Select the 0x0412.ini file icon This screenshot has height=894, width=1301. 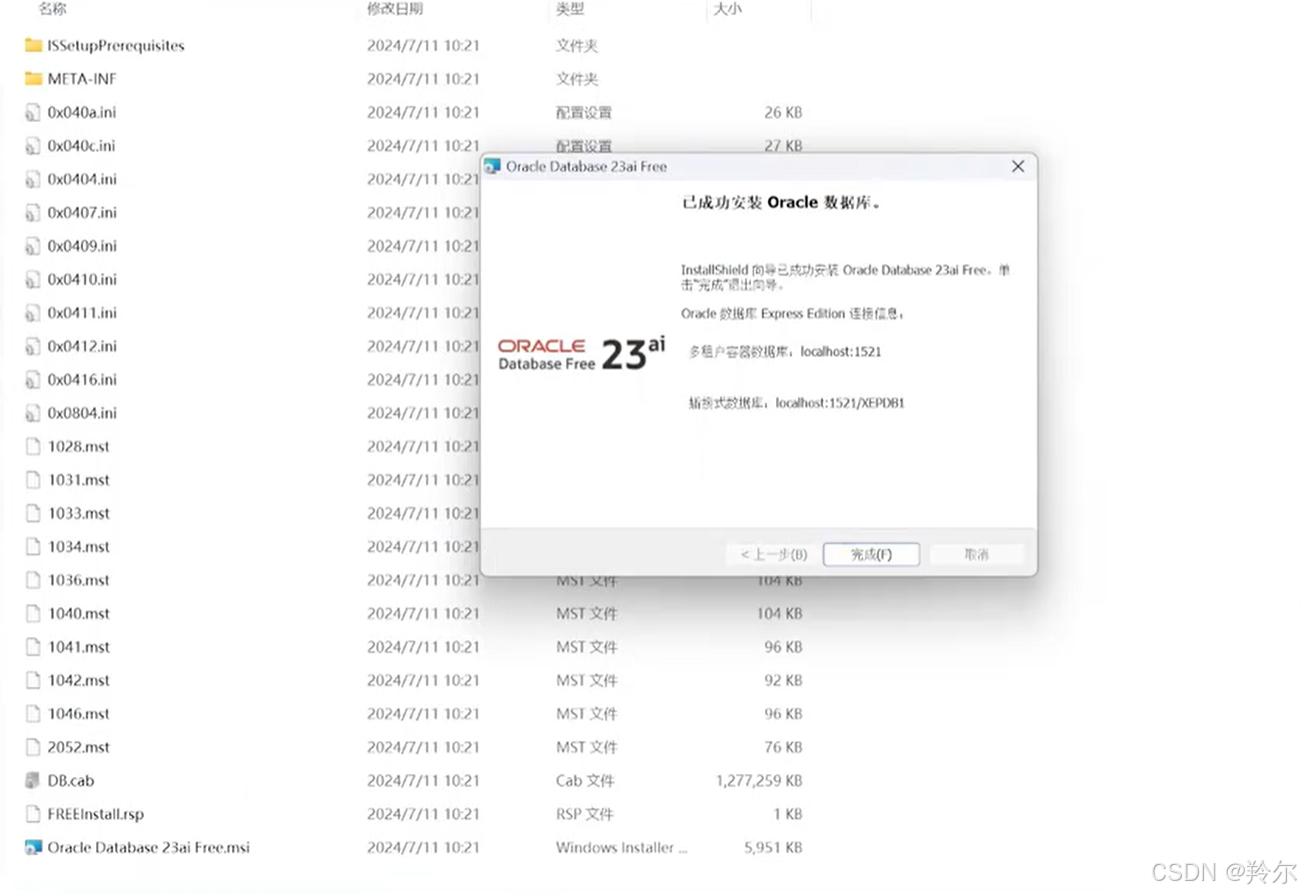click(x=33, y=346)
